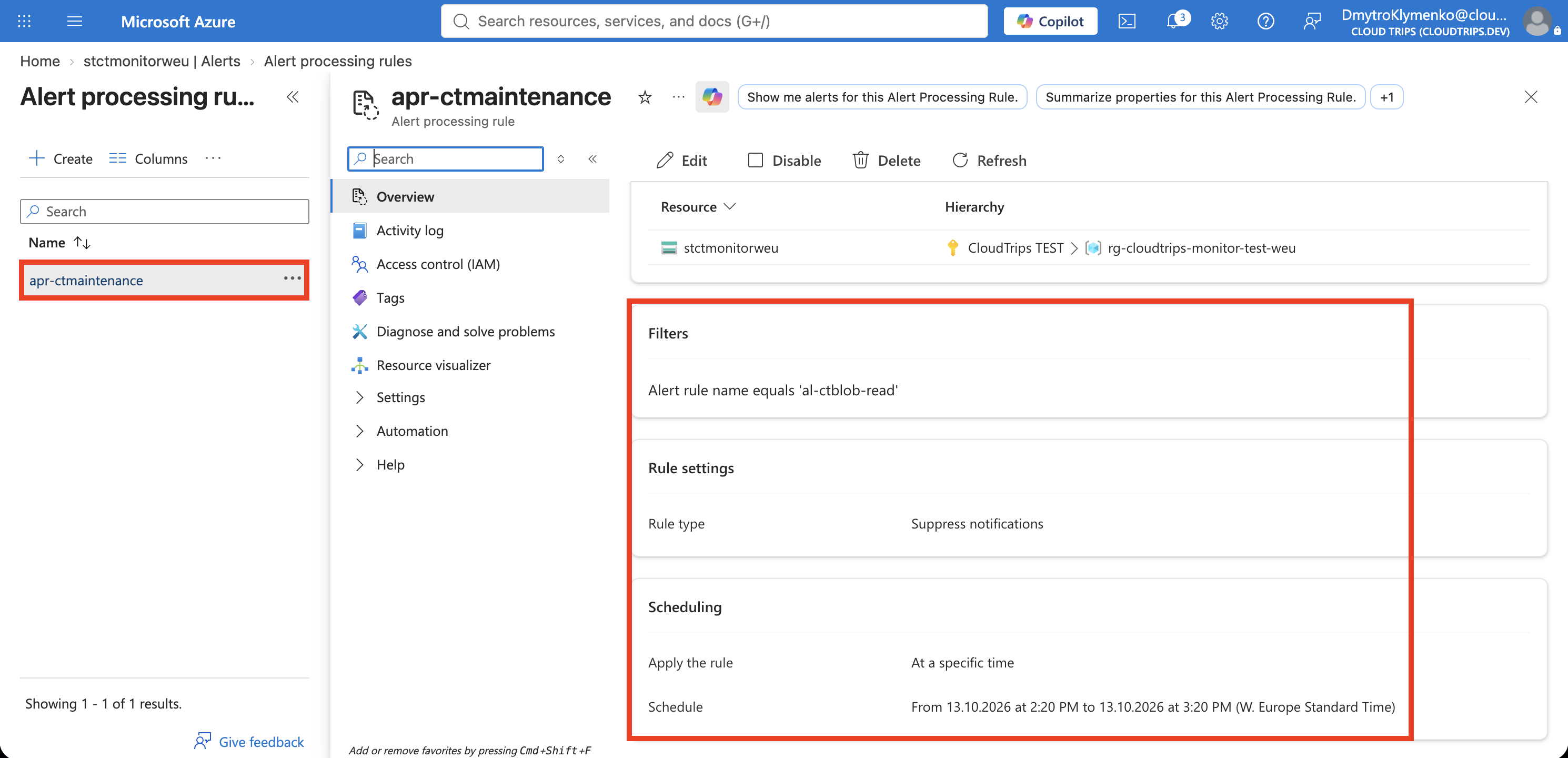Click the Copilot button in header
The width and height of the screenshot is (1568, 758).
(1050, 21)
